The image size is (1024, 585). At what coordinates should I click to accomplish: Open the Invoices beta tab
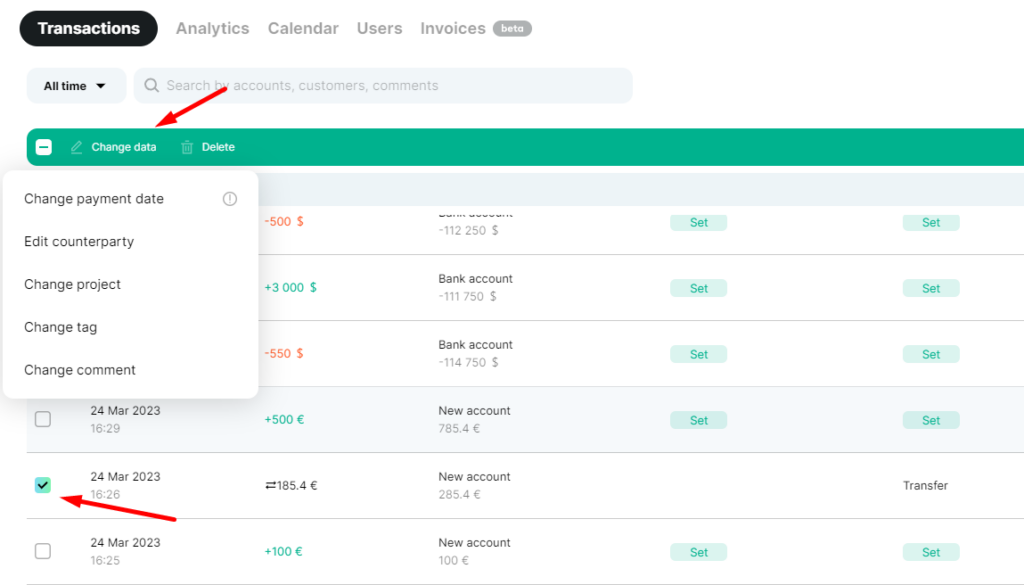(475, 29)
